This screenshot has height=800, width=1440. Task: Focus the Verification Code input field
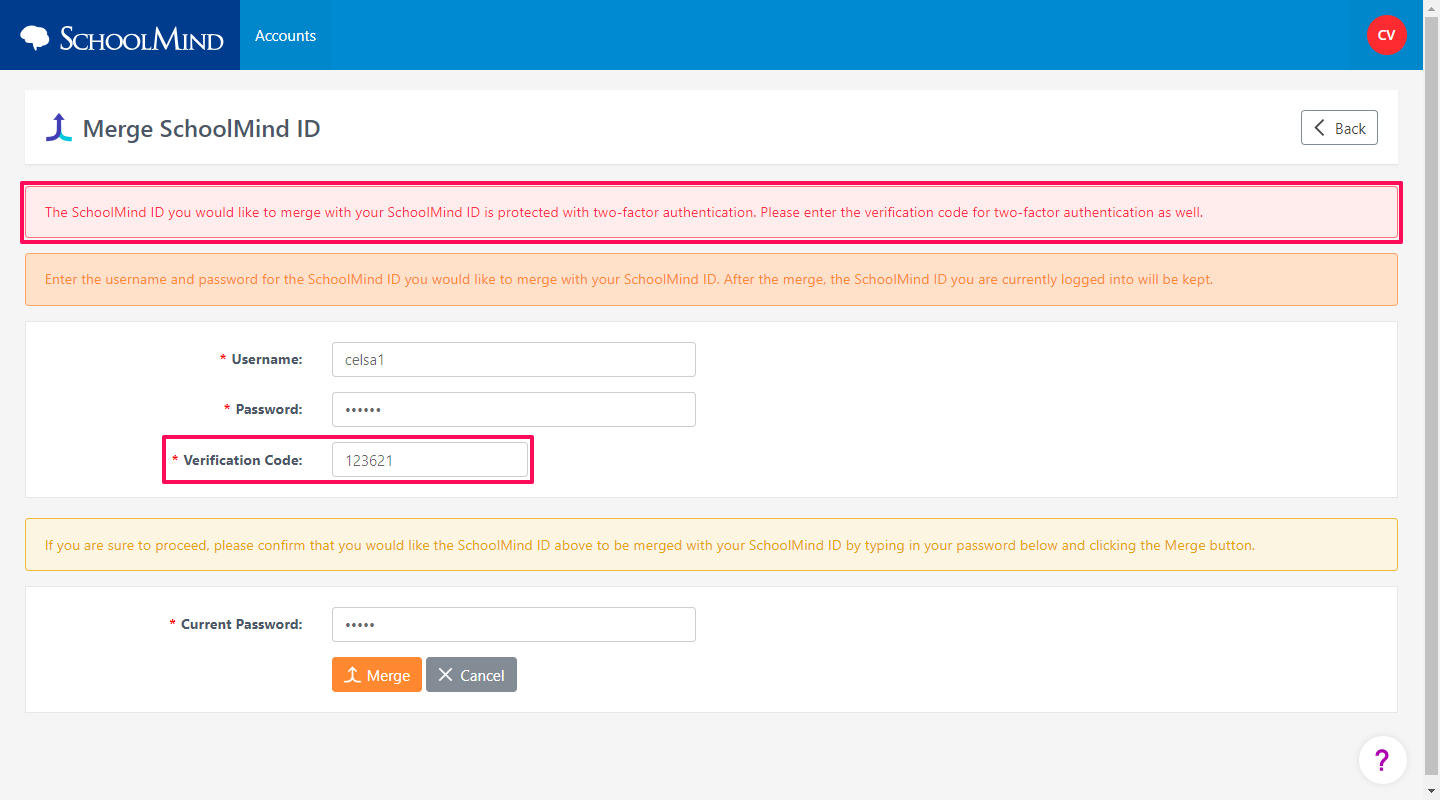point(429,460)
